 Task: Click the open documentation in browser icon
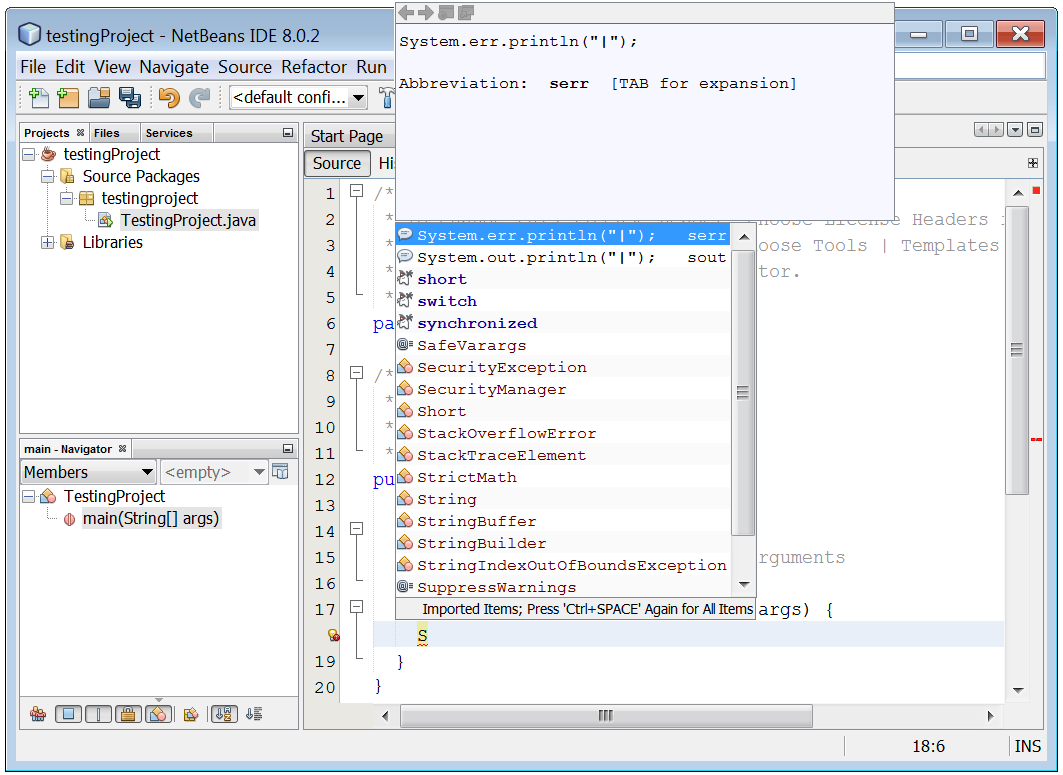446,12
